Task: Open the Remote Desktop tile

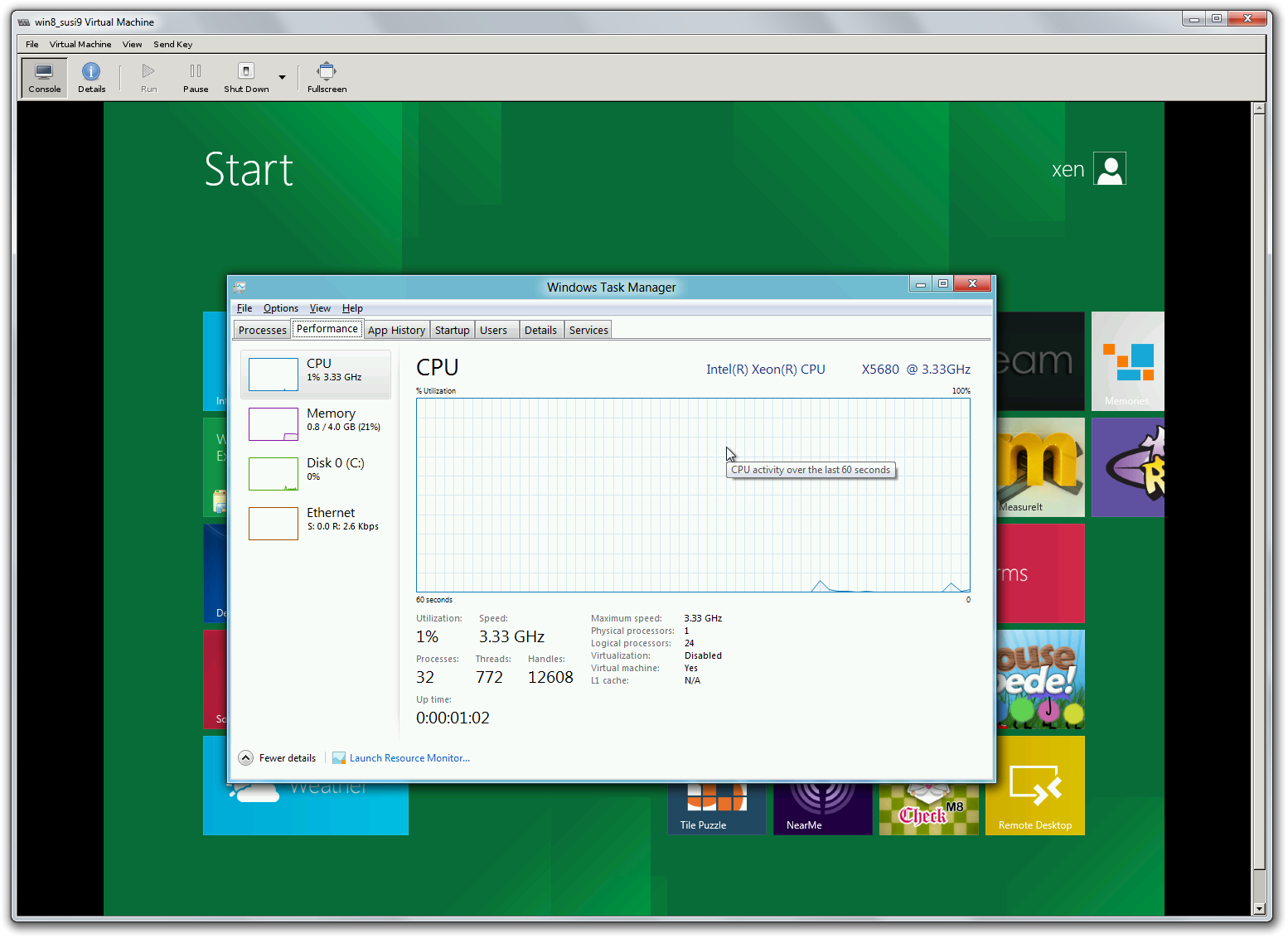Action: [1034, 786]
